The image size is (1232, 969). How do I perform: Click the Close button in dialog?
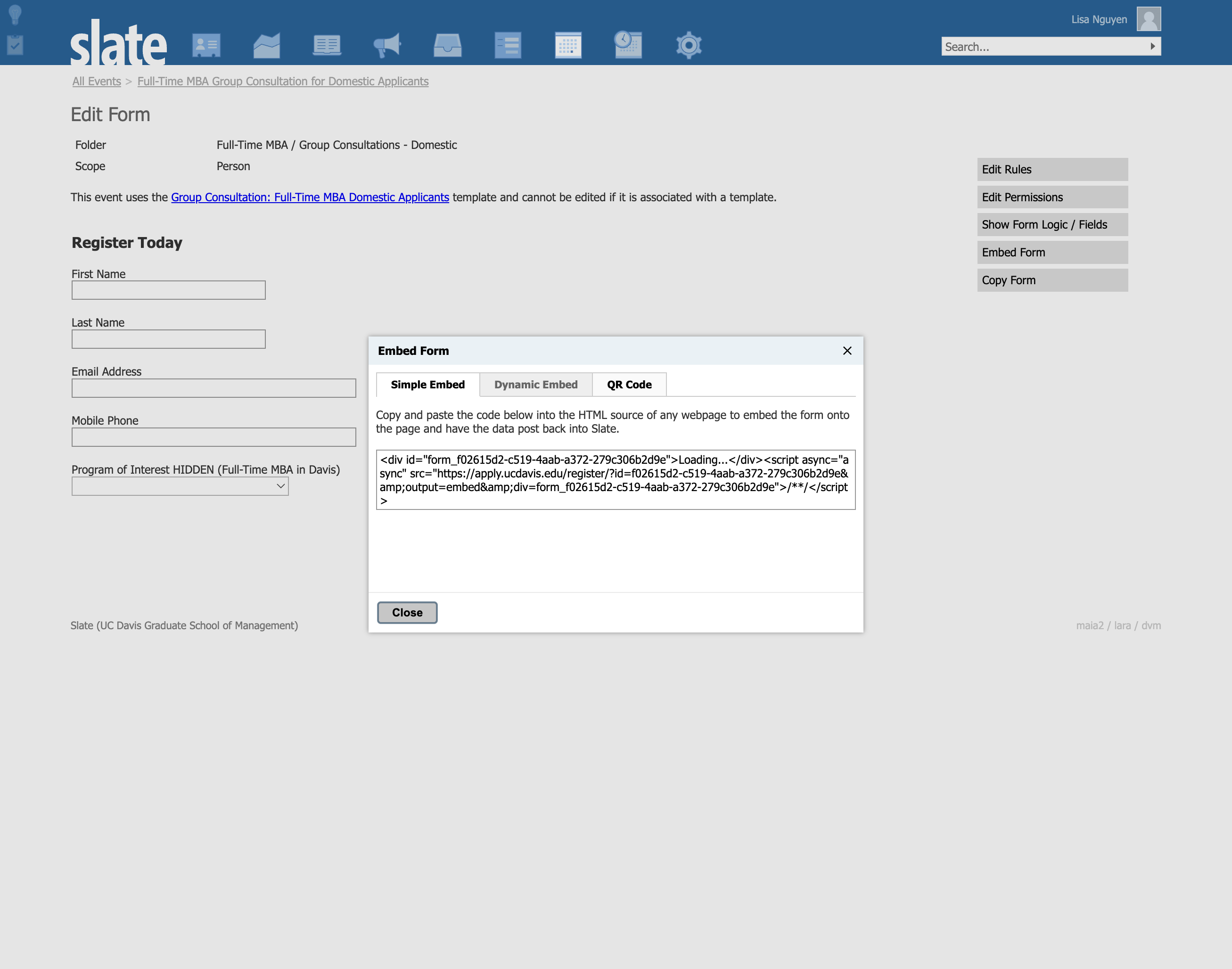coord(407,612)
